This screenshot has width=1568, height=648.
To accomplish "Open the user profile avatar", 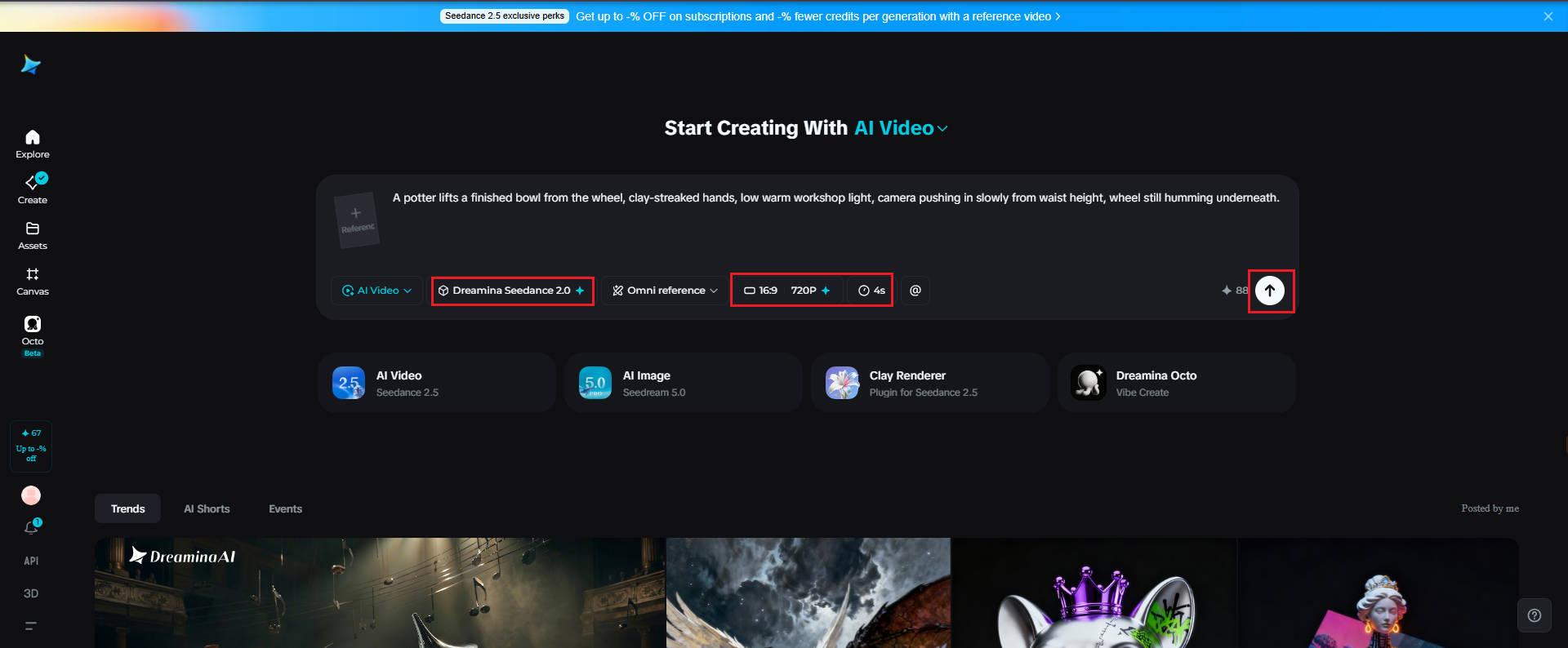I will (x=31, y=495).
